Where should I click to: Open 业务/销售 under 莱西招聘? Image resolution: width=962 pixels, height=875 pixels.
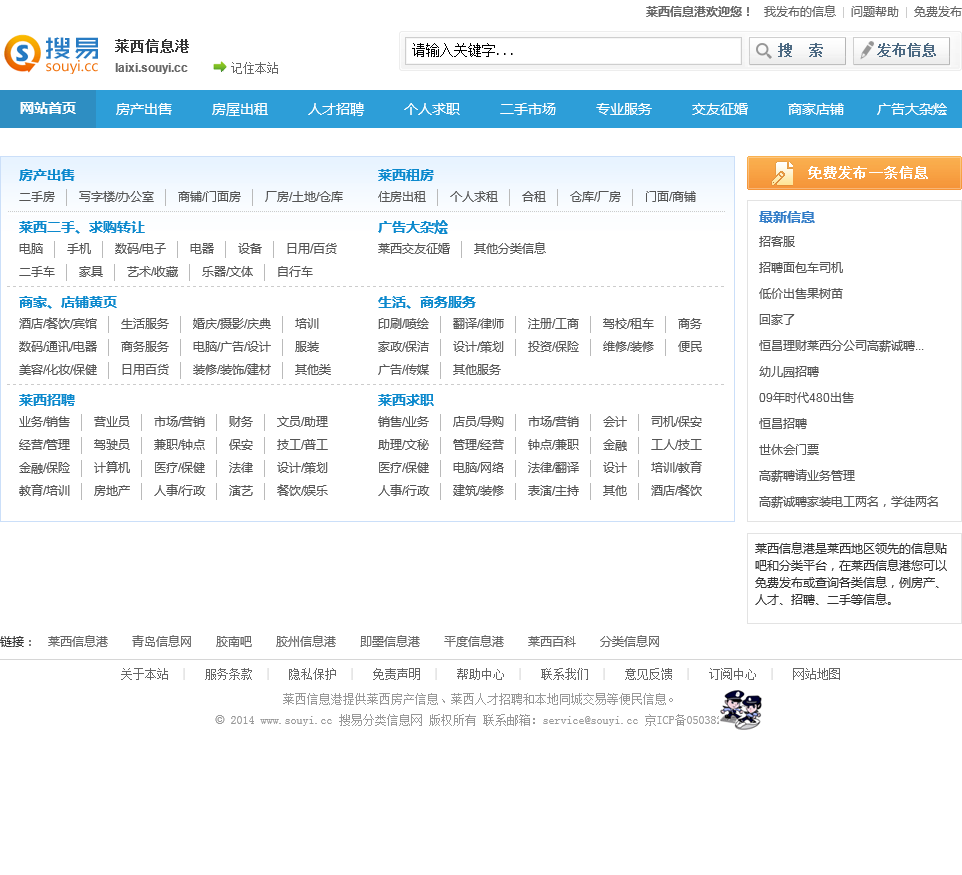[44, 422]
